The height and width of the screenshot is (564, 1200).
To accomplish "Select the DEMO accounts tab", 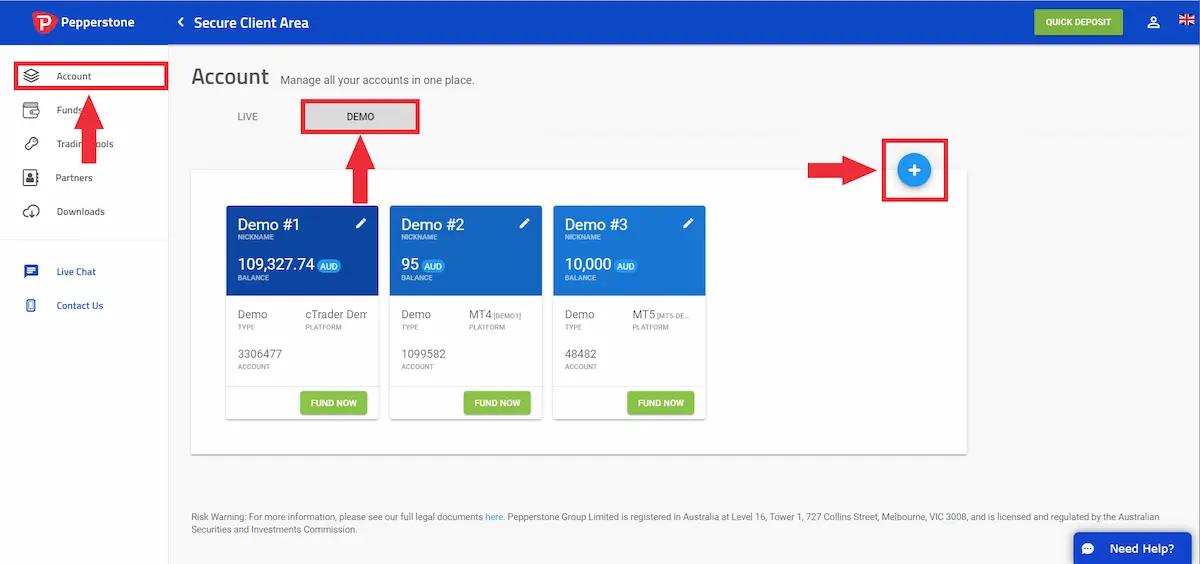I will click(360, 117).
